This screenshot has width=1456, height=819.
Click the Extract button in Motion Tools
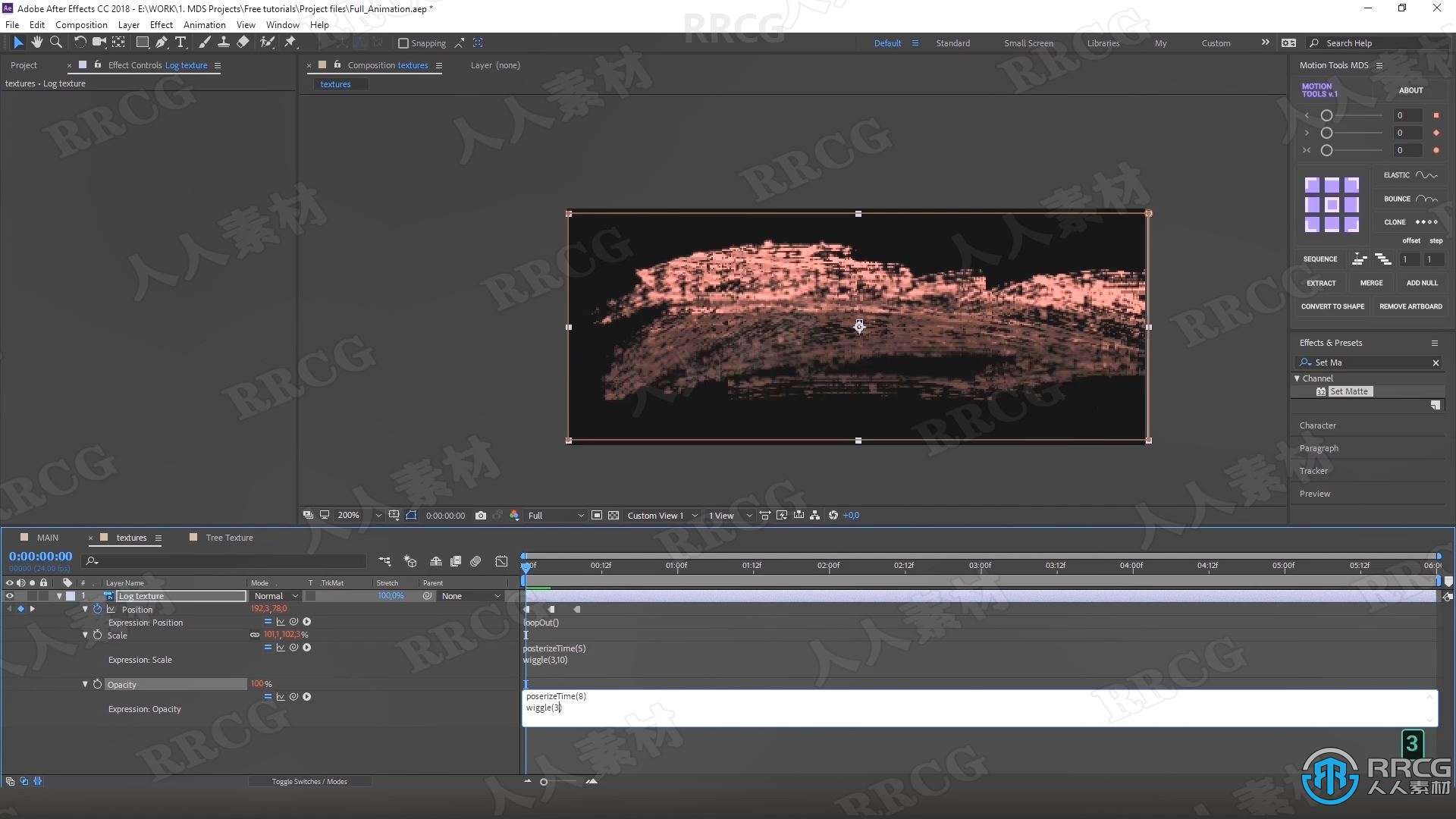pos(1320,283)
